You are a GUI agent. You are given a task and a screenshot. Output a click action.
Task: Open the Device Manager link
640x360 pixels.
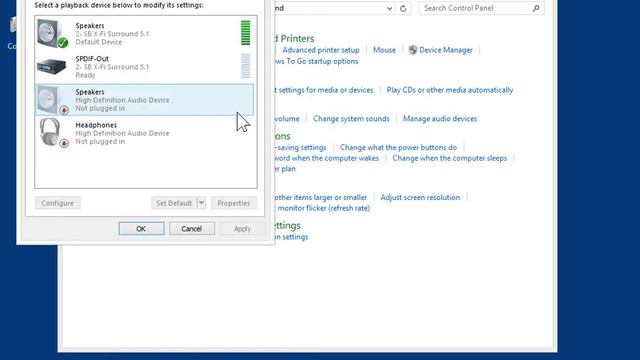(446, 50)
